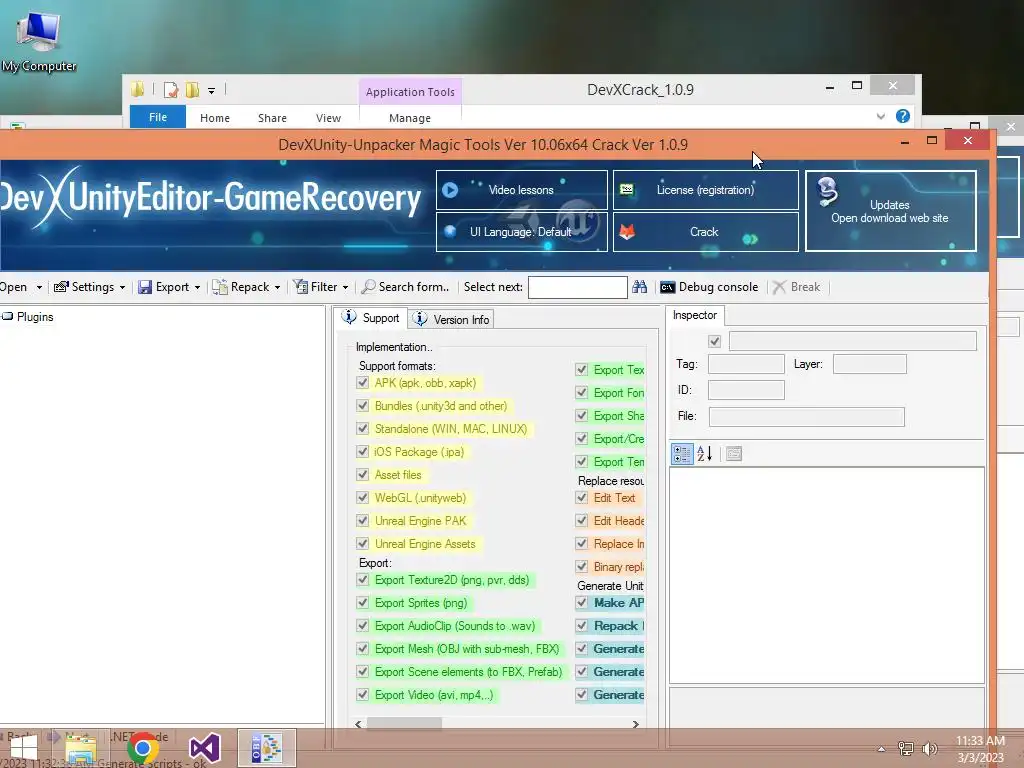The image size is (1024, 768).
Task: Expand the ribbon chevron in DevXCrack window
Action: tap(880, 116)
